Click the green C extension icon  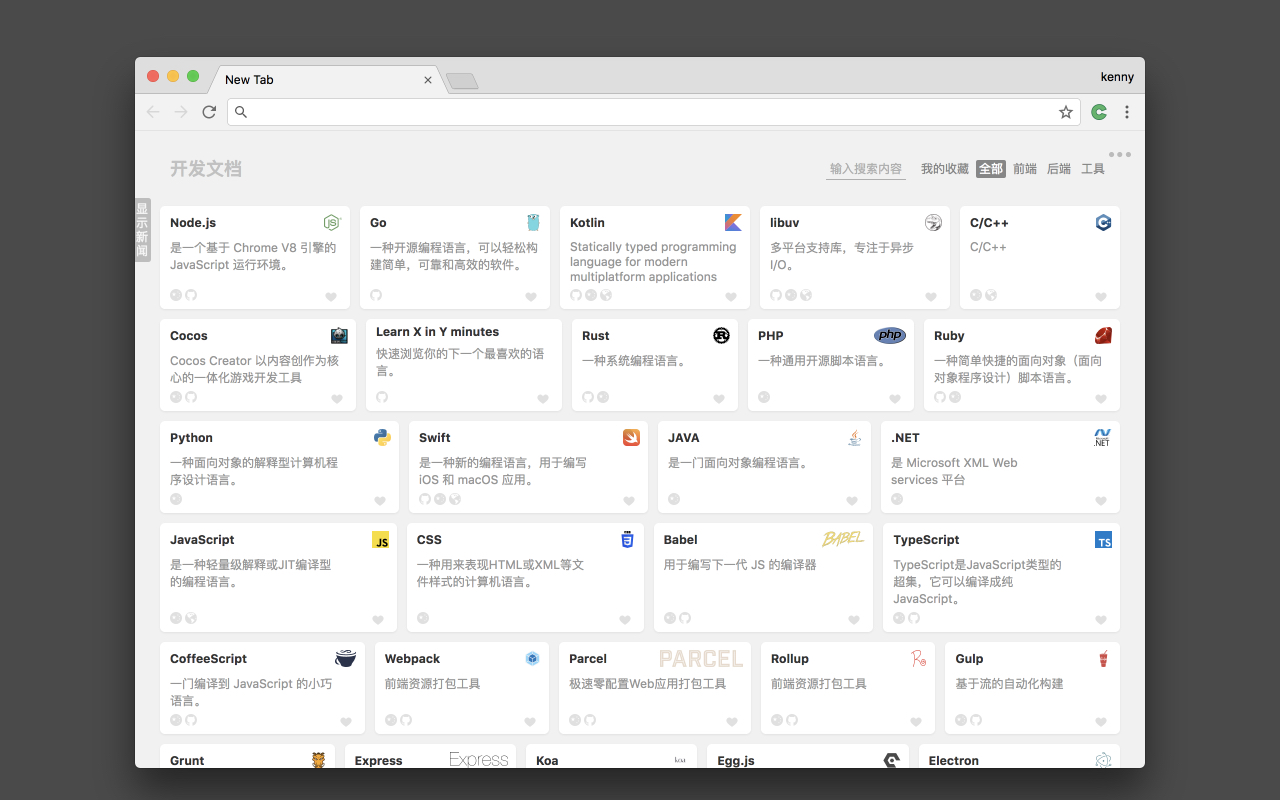[x=1099, y=112]
